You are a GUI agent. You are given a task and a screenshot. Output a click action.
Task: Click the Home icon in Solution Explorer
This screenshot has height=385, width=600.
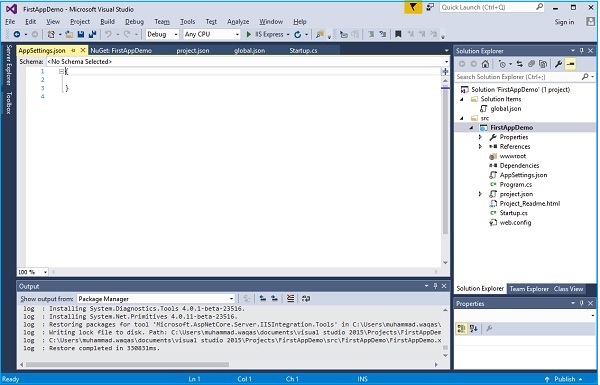[485, 64]
